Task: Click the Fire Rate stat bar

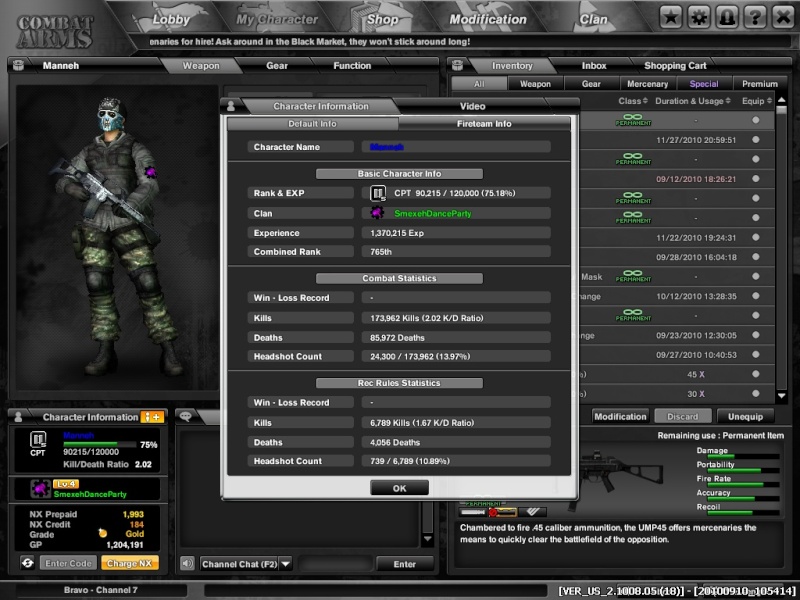Action: point(743,484)
